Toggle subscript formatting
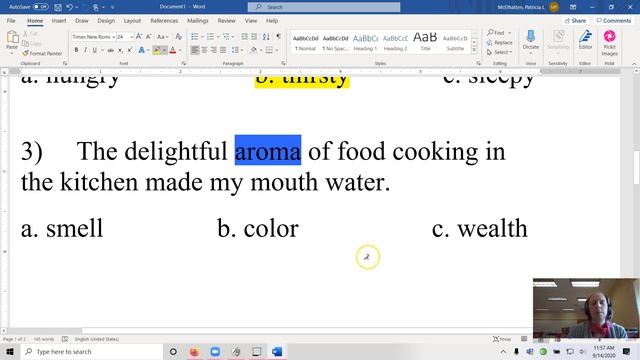The width and height of the screenshot is (640, 360). [120, 50]
